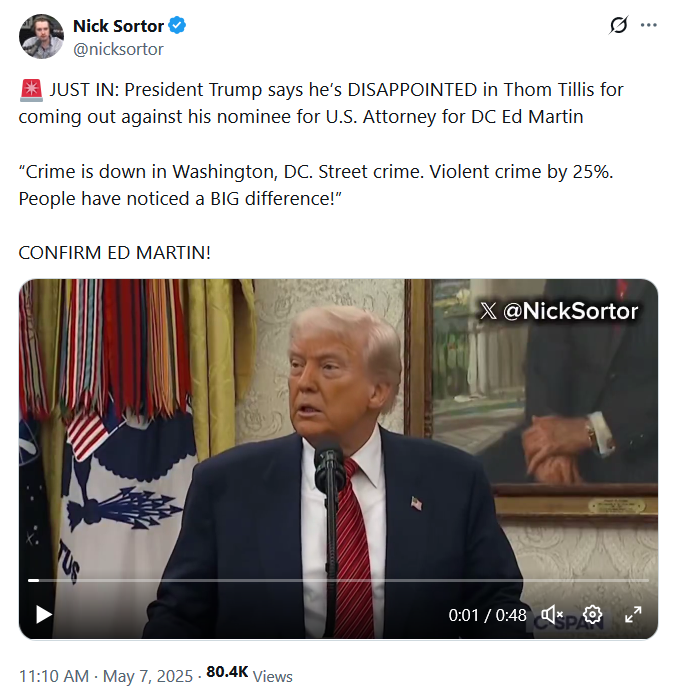677x698 pixels.
Task: Open the @nicksortor handle link
Action: coord(118,49)
